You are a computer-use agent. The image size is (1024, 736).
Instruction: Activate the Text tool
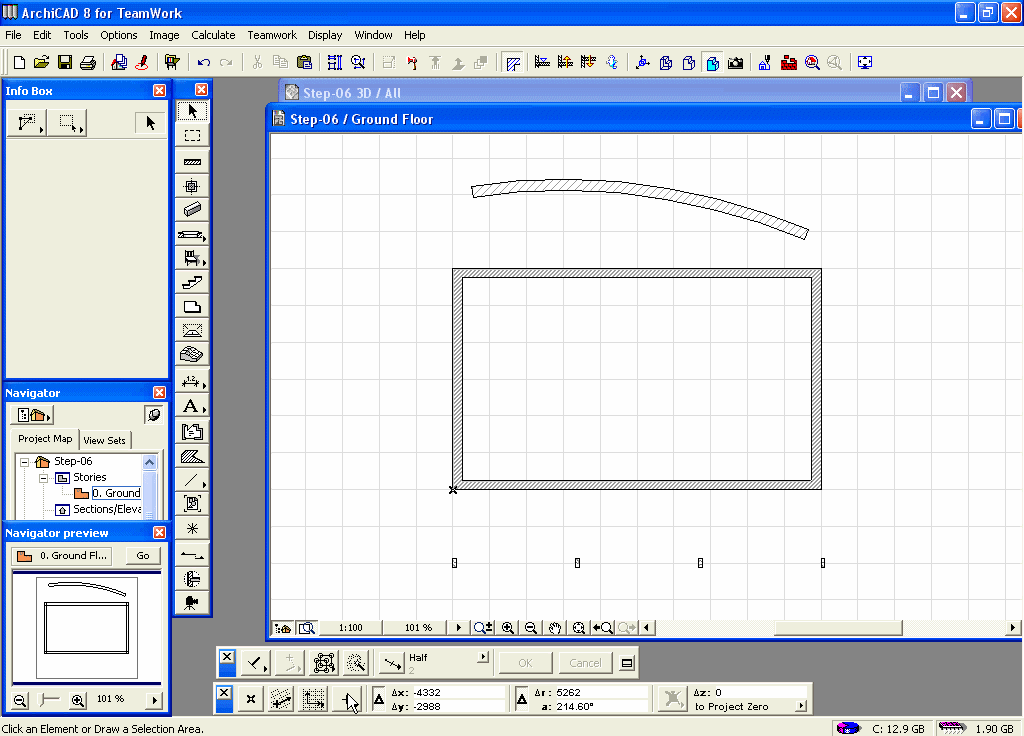click(x=191, y=406)
